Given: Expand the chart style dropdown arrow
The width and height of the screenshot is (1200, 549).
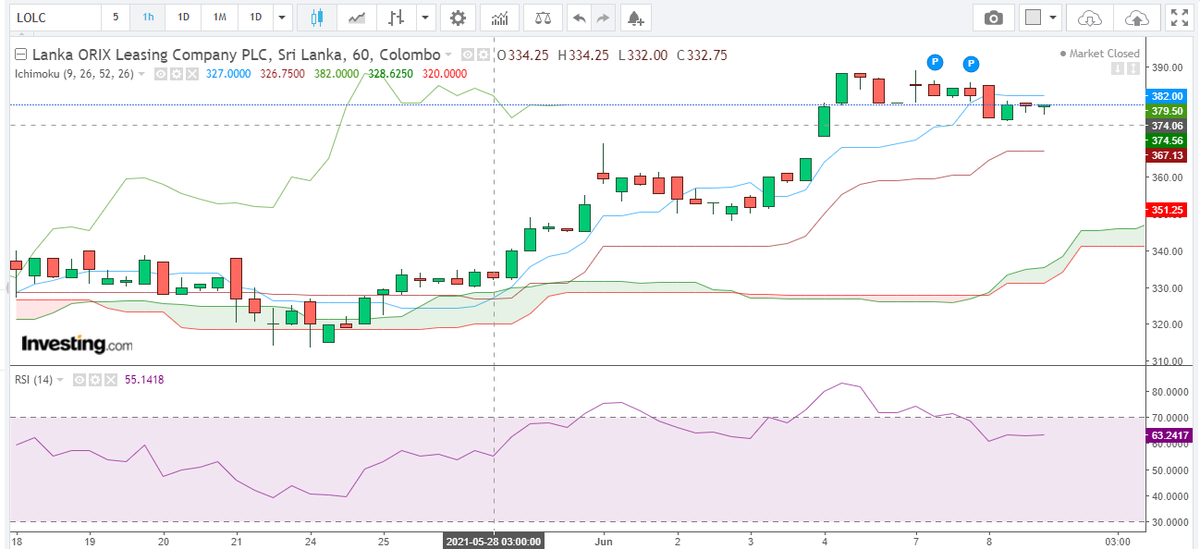Looking at the screenshot, I should tap(427, 18).
